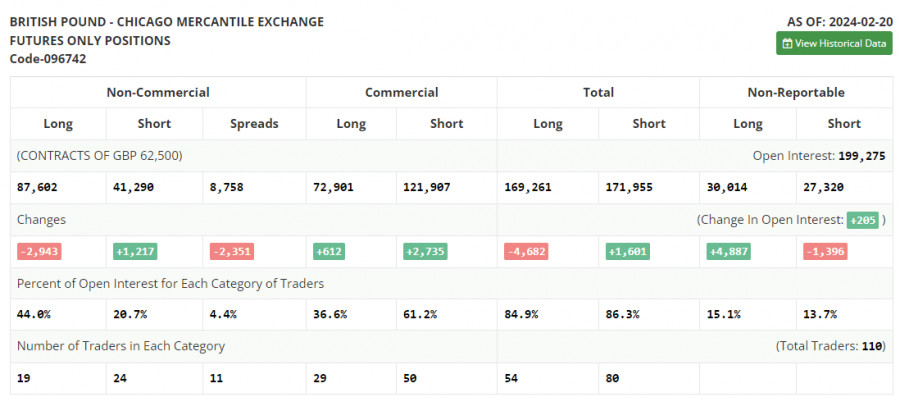Click the -2,943 change badge

pos(39,251)
